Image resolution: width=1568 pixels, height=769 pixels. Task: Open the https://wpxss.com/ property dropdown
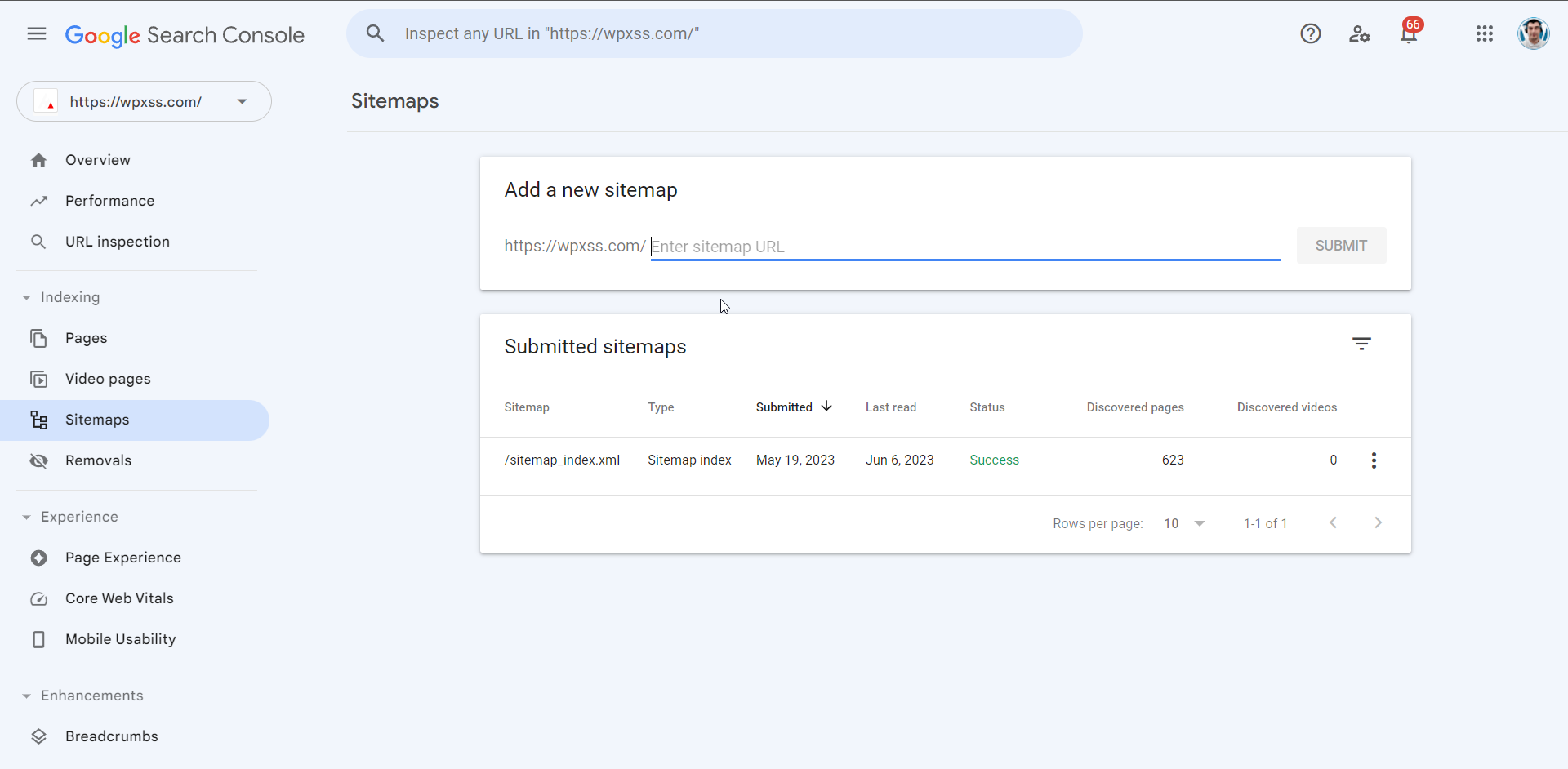pos(144,101)
